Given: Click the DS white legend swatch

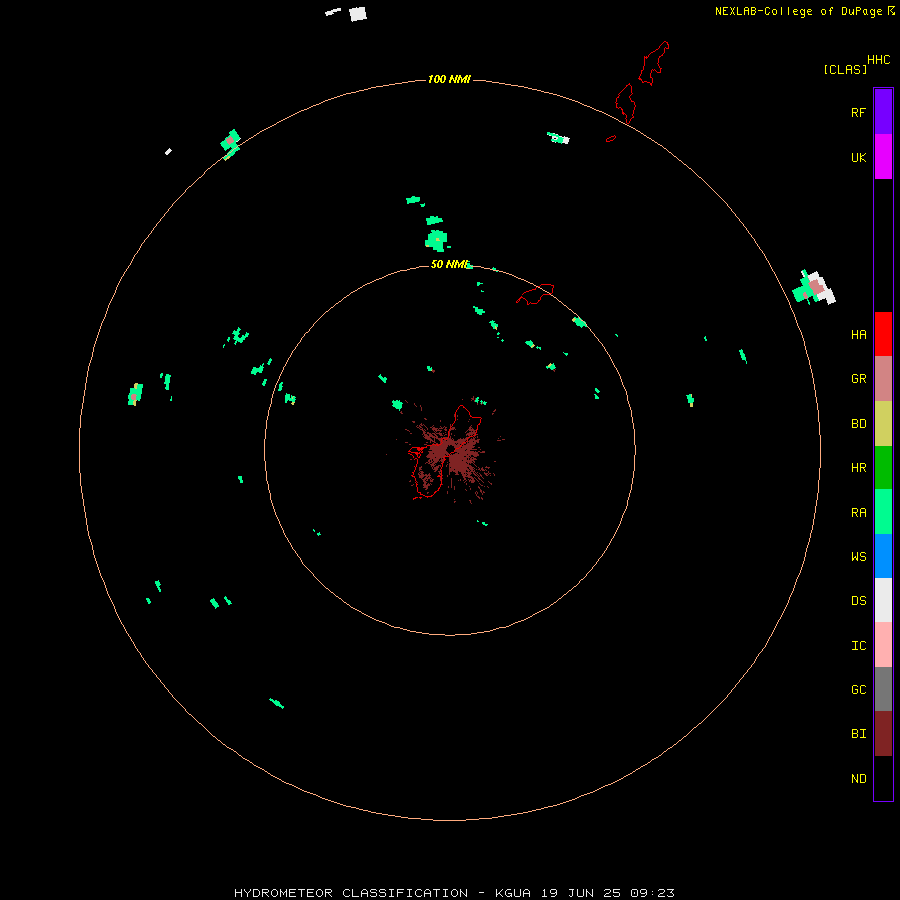Looking at the screenshot, I should click(883, 600).
